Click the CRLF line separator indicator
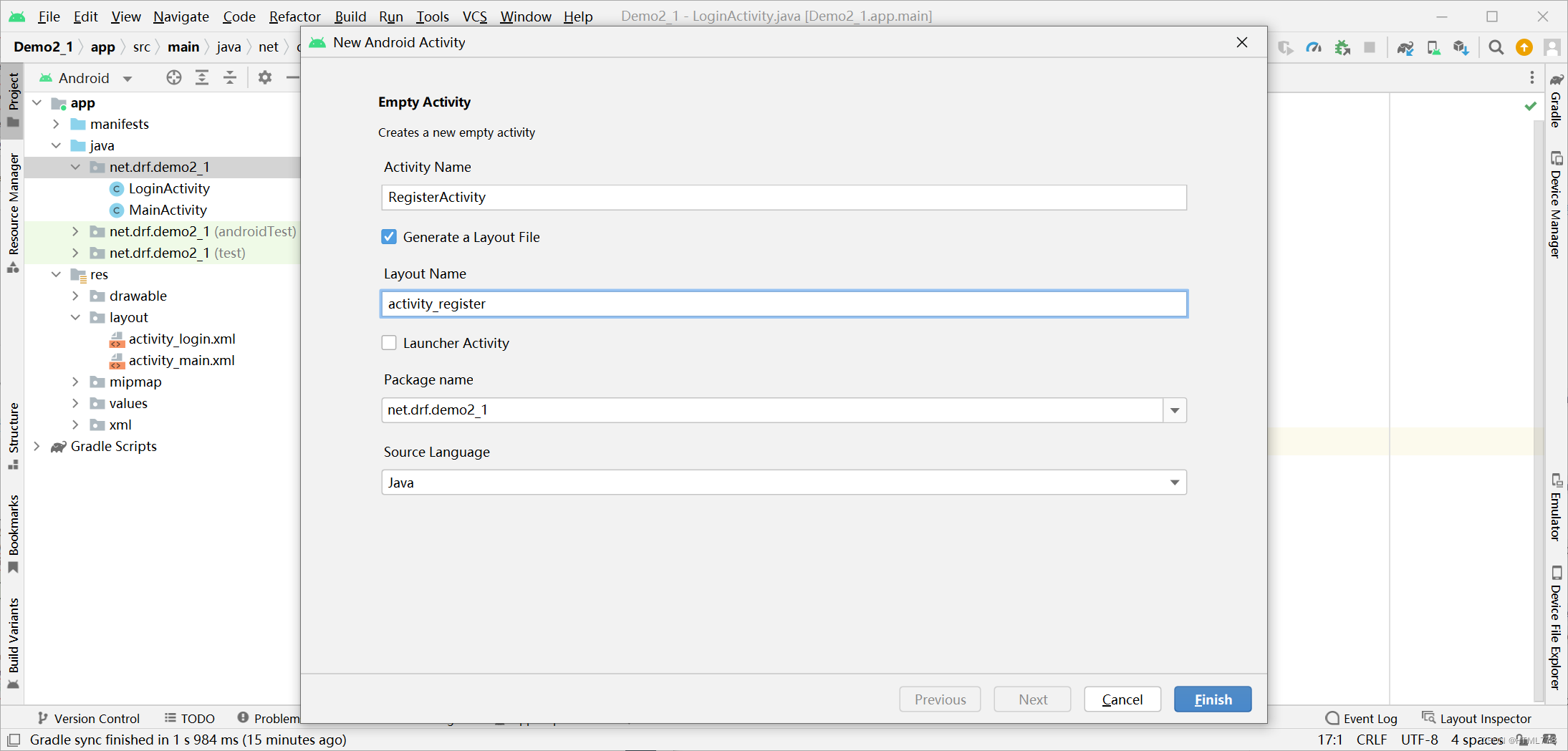Viewport: 1568px width, 751px height. click(1372, 740)
